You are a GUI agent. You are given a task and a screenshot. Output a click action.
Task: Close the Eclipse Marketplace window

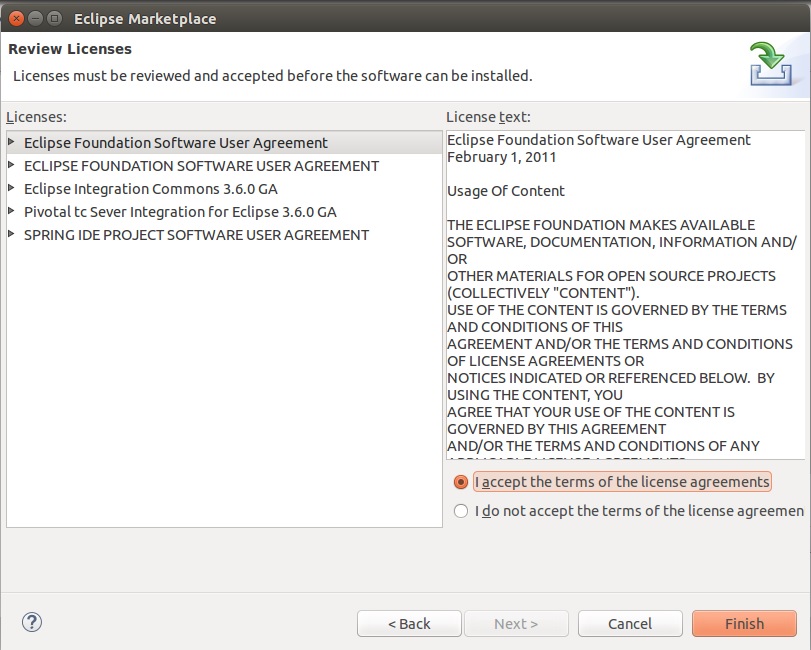click(15, 18)
